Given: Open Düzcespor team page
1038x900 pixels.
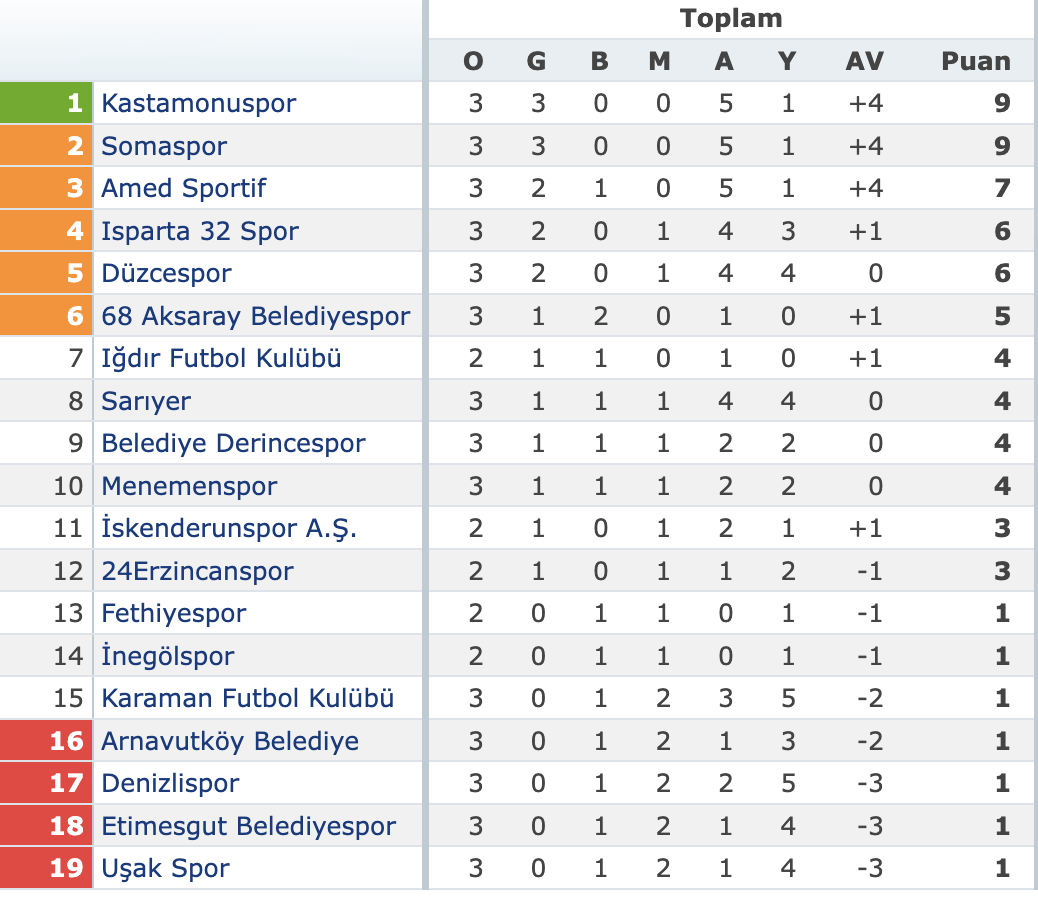Looking at the screenshot, I should 166,273.
